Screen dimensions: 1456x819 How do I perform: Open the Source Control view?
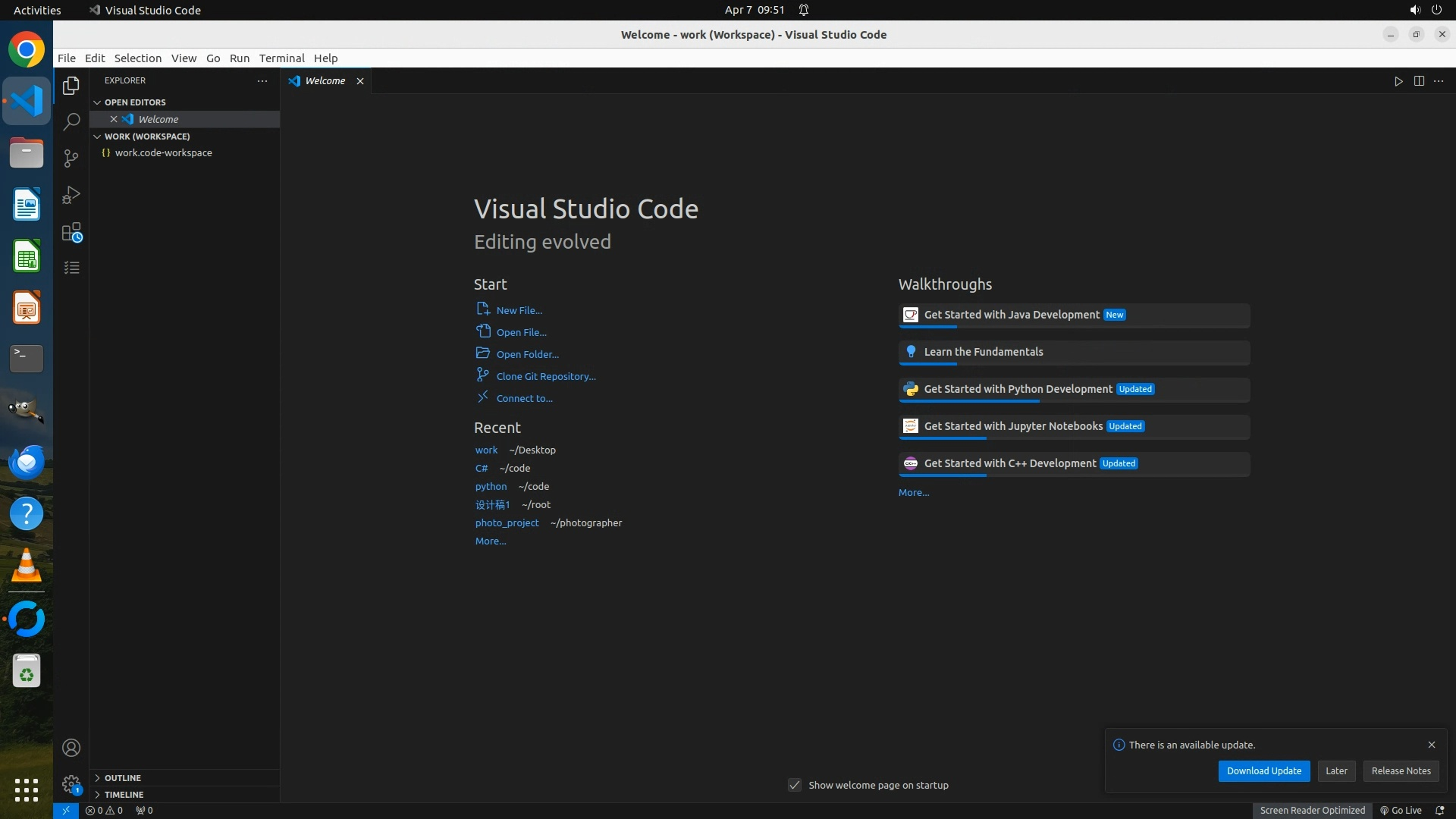coord(71,158)
